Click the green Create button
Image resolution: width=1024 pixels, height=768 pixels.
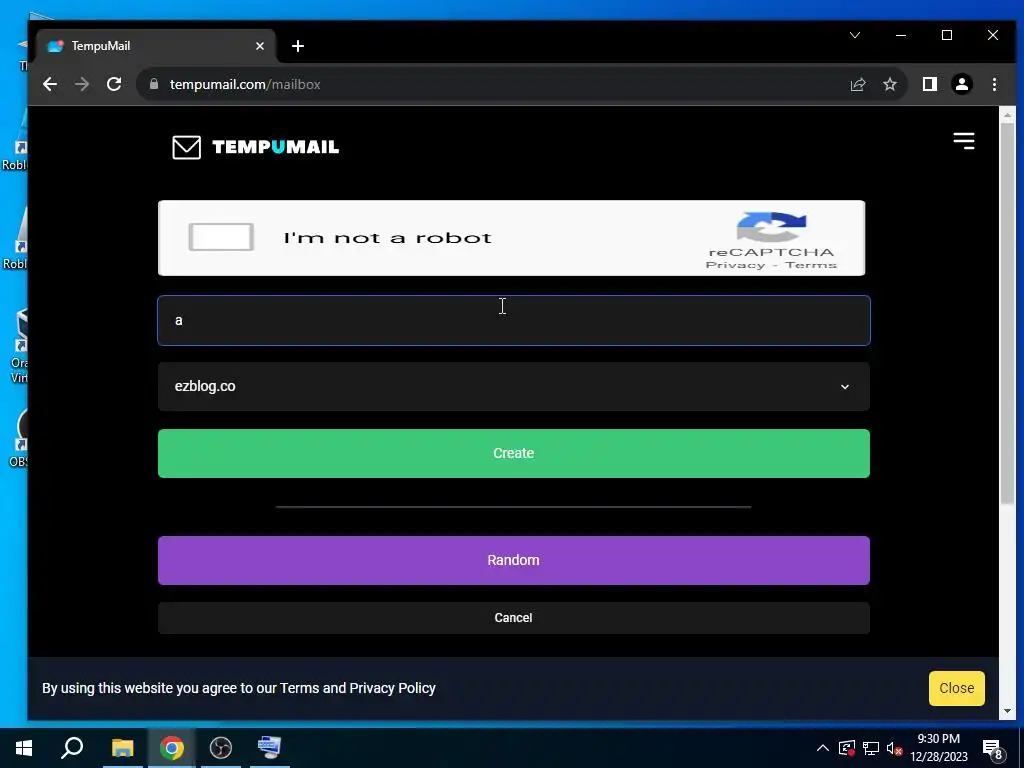(x=513, y=453)
